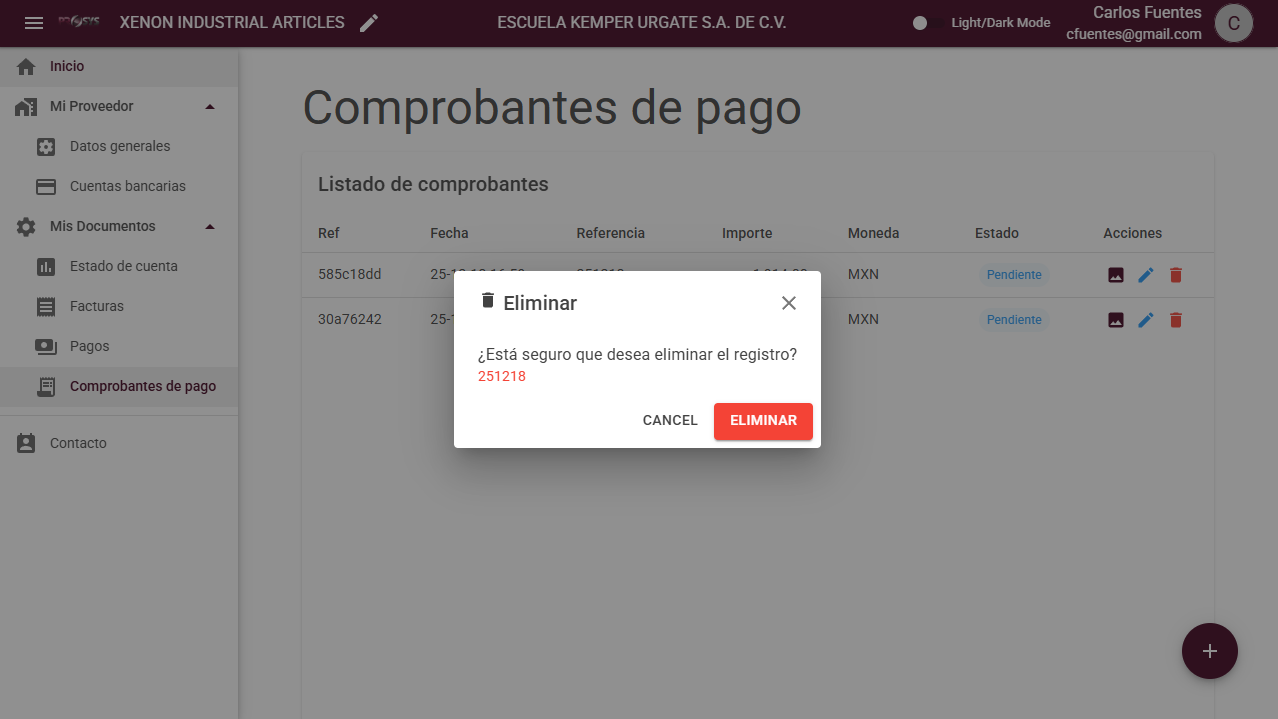The image size is (1278, 719).
Task: Collapse the Mis Documentos section
Action: pyautogui.click(x=209, y=226)
